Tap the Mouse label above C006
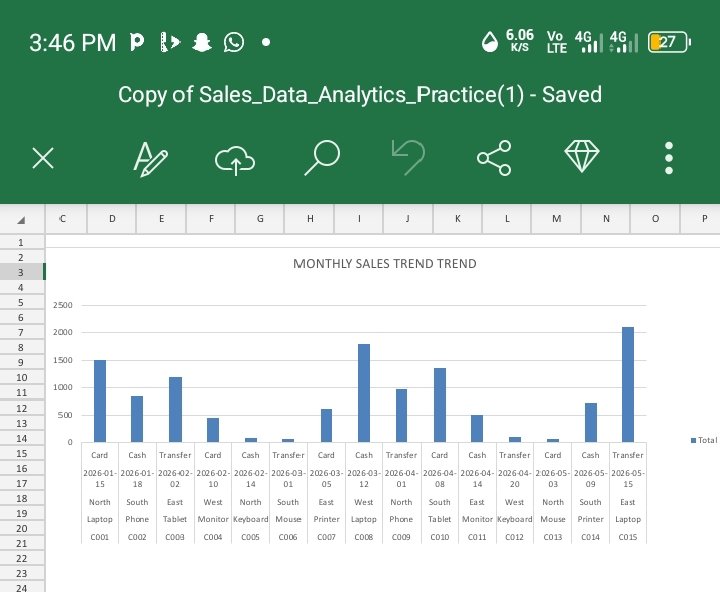 pos(288,519)
